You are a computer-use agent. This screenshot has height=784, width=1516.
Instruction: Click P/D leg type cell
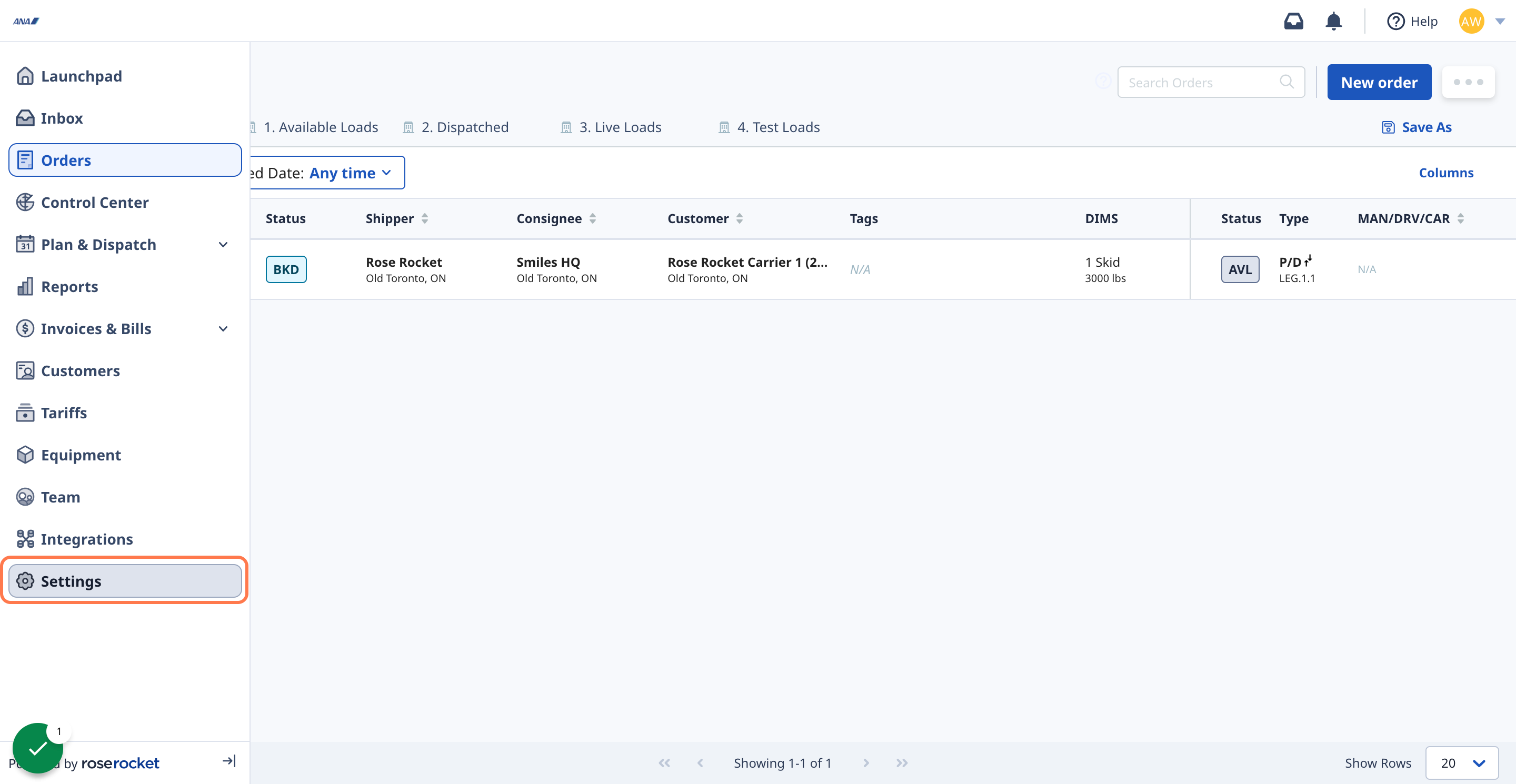1296,269
